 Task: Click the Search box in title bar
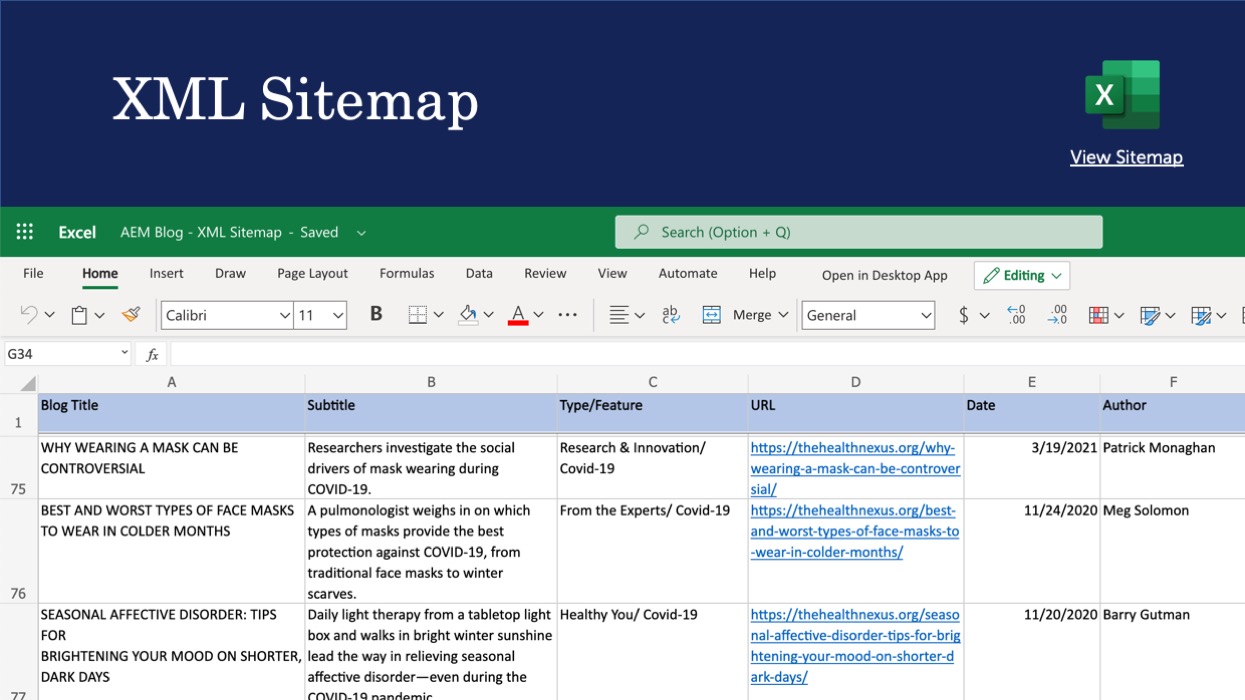tap(858, 232)
